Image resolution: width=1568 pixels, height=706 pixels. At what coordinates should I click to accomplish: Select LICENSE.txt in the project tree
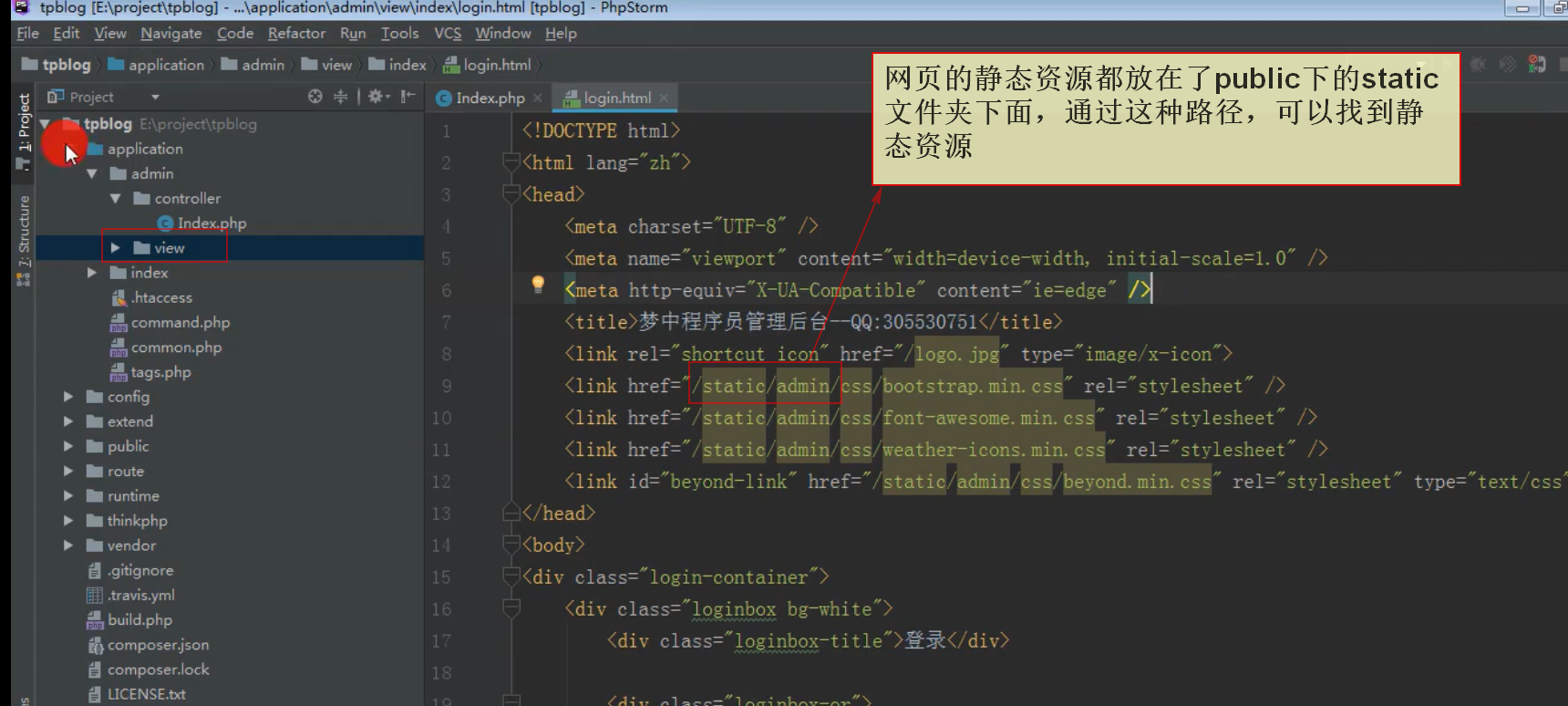(136, 694)
